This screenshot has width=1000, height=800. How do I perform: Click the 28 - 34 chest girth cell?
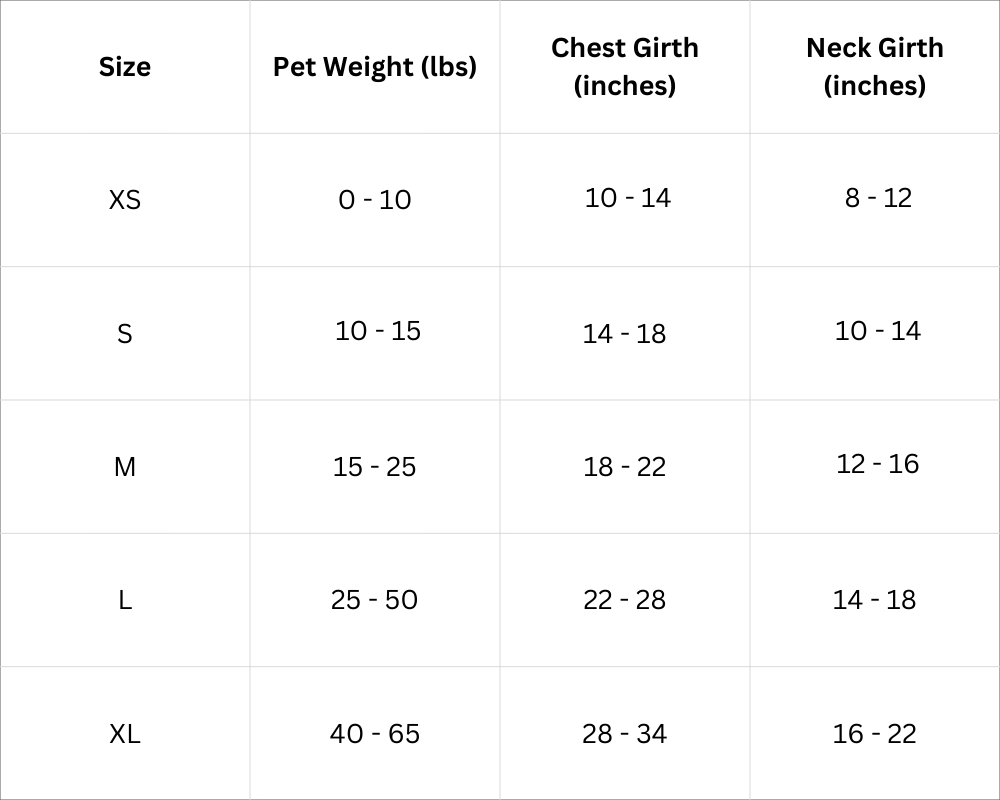[x=625, y=734]
